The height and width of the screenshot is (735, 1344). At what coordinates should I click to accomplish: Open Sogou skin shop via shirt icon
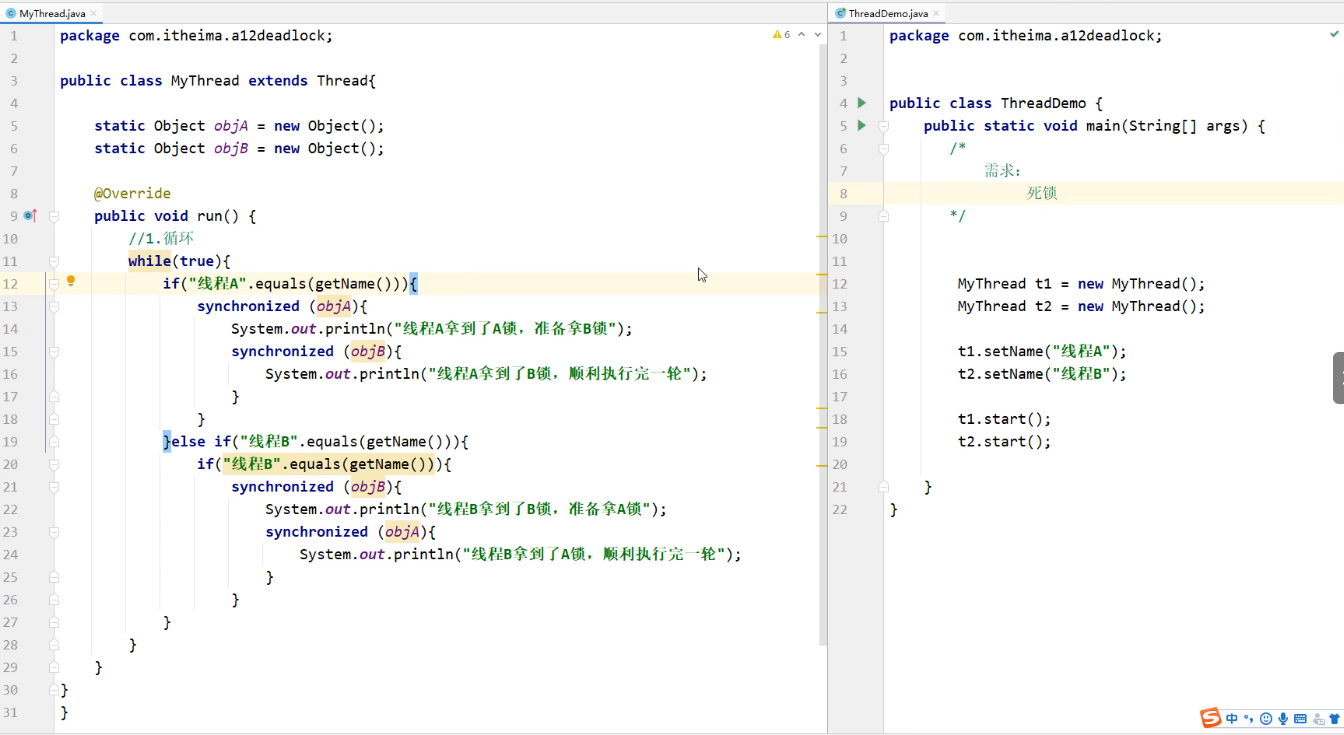[x=1333, y=718]
